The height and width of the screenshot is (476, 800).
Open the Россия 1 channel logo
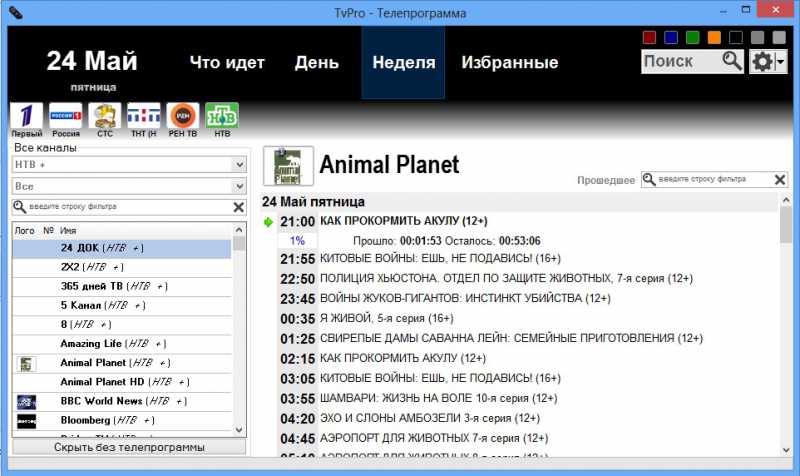[65, 115]
